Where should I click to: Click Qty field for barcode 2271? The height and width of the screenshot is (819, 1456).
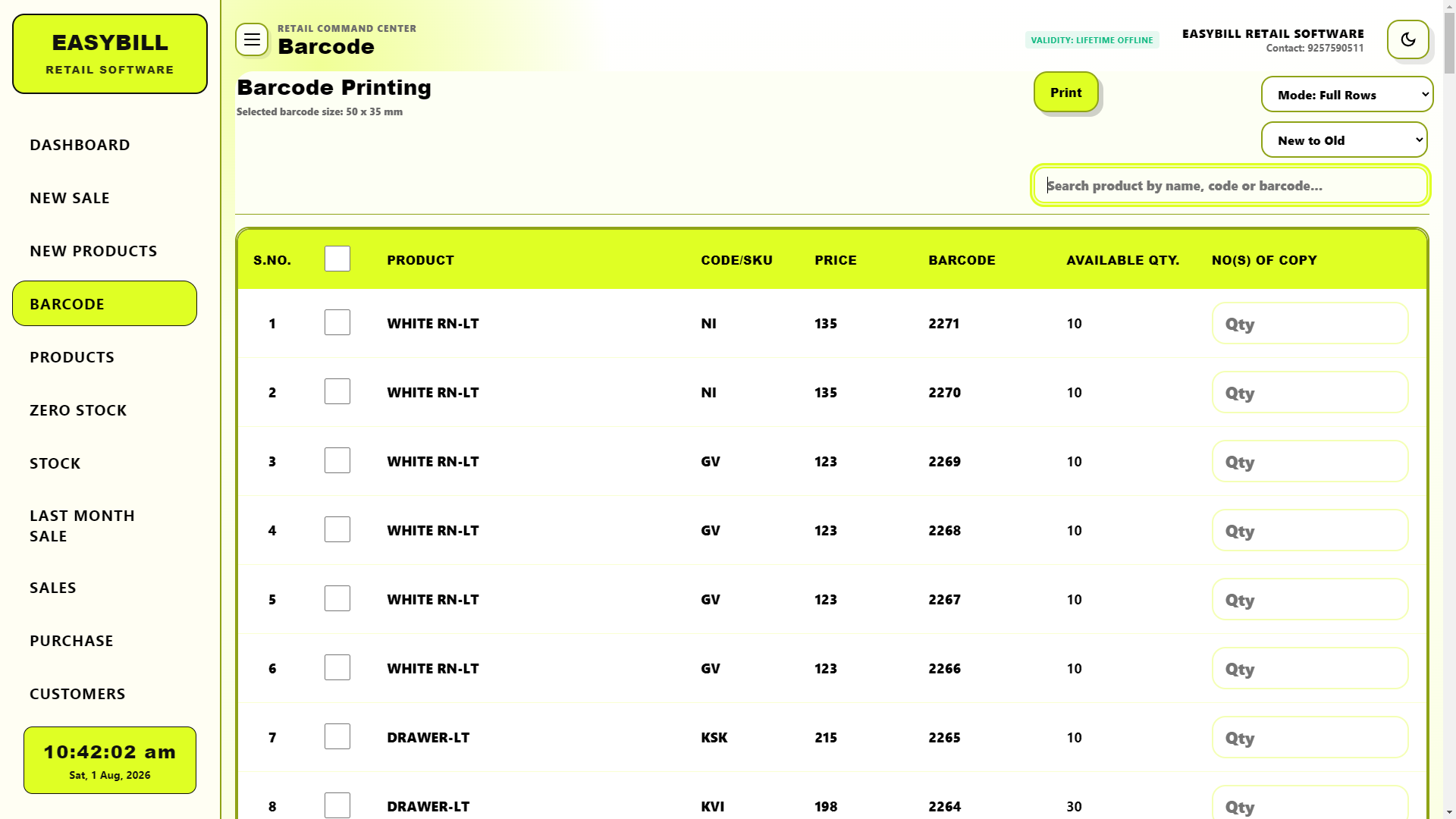click(x=1310, y=324)
